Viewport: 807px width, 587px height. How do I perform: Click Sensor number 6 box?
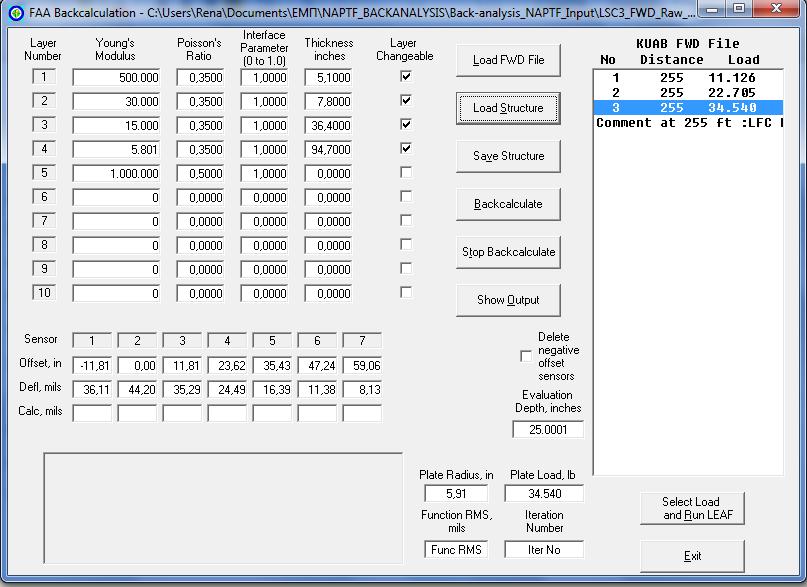[x=317, y=341]
